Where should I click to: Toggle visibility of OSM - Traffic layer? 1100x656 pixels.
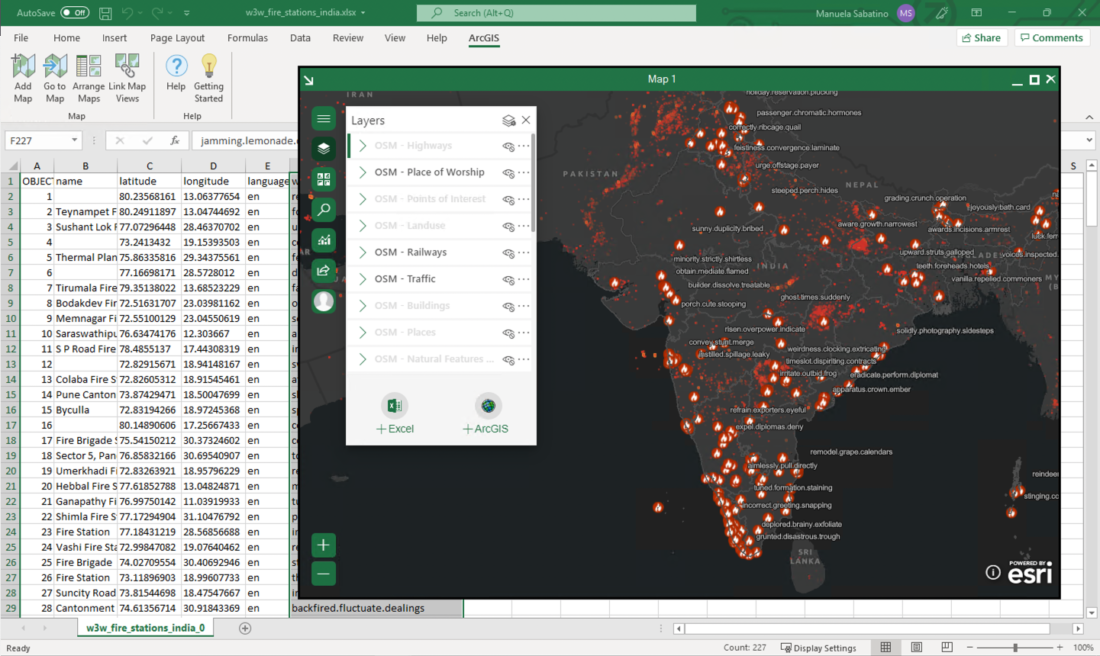(x=509, y=279)
